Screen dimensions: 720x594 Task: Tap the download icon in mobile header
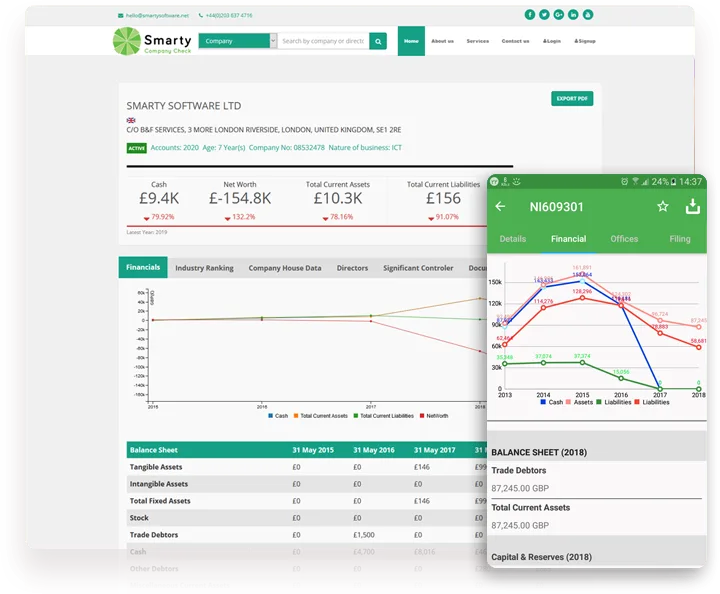(692, 207)
